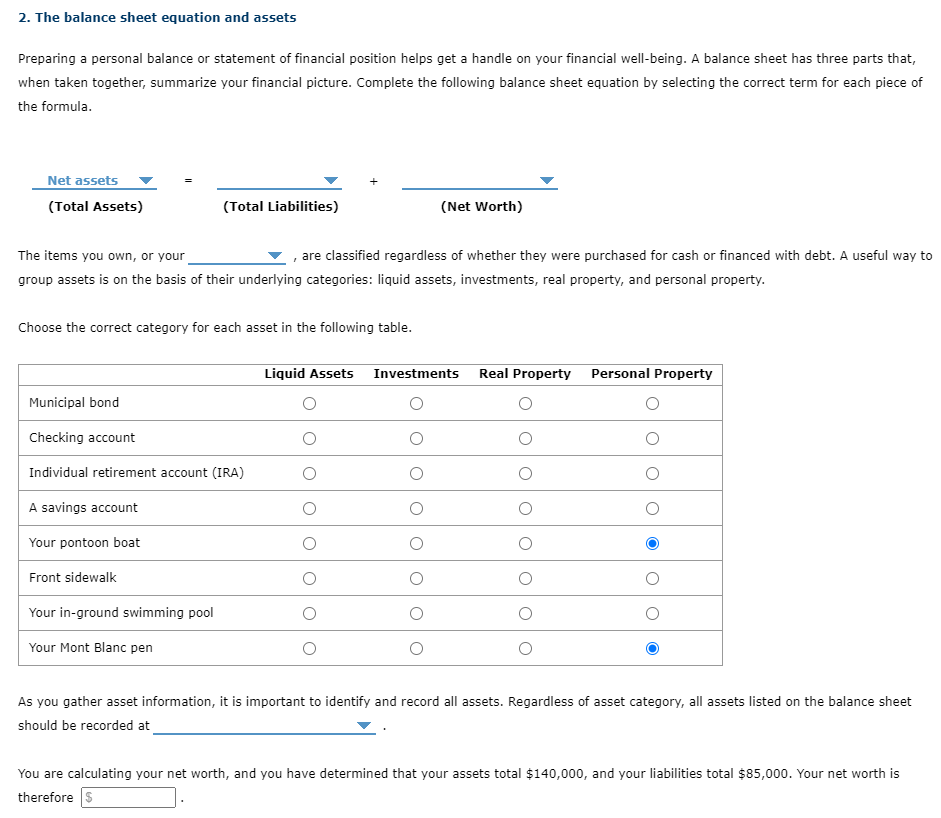This screenshot has height=818, width=941.
Task: Click the net worth dollar input field
Action: click(128, 797)
